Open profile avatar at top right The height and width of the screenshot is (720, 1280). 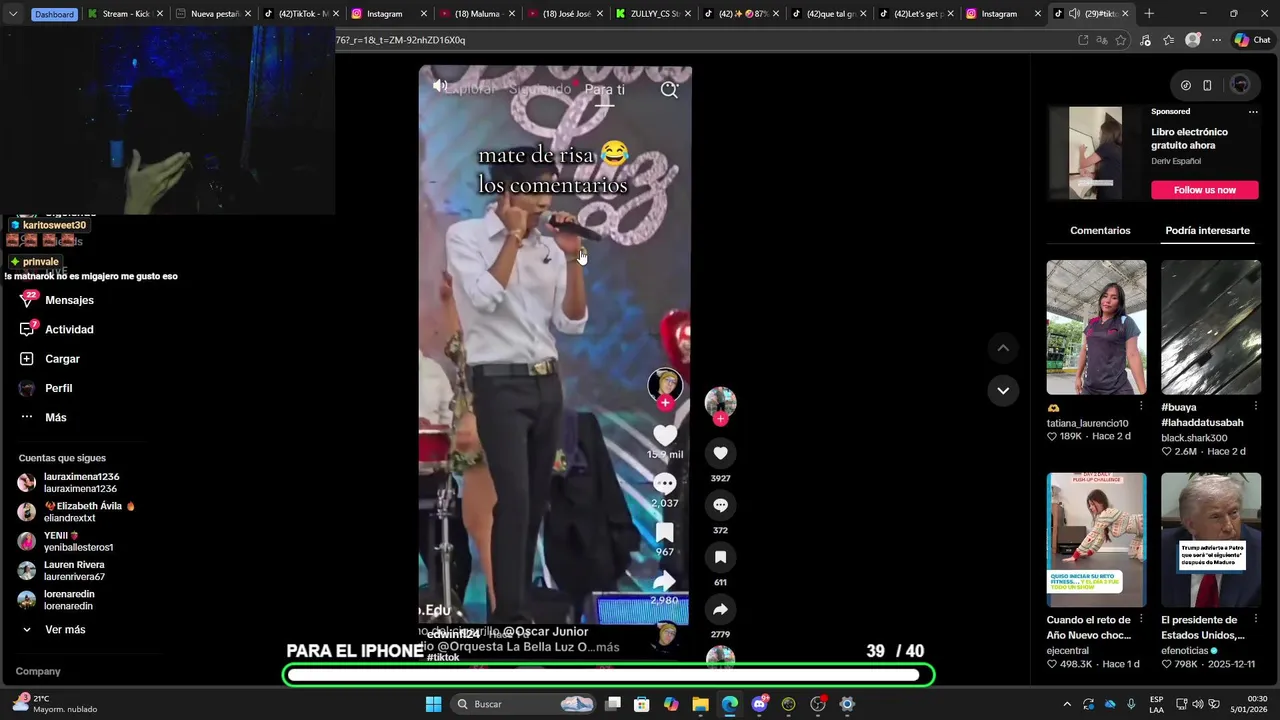click(1240, 85)
